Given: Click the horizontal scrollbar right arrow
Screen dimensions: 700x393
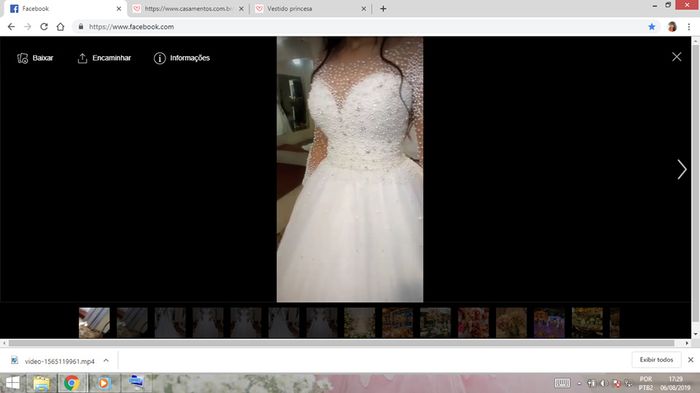Looking at the screenshot, I should pyautogui.click(x=687, y=343).
